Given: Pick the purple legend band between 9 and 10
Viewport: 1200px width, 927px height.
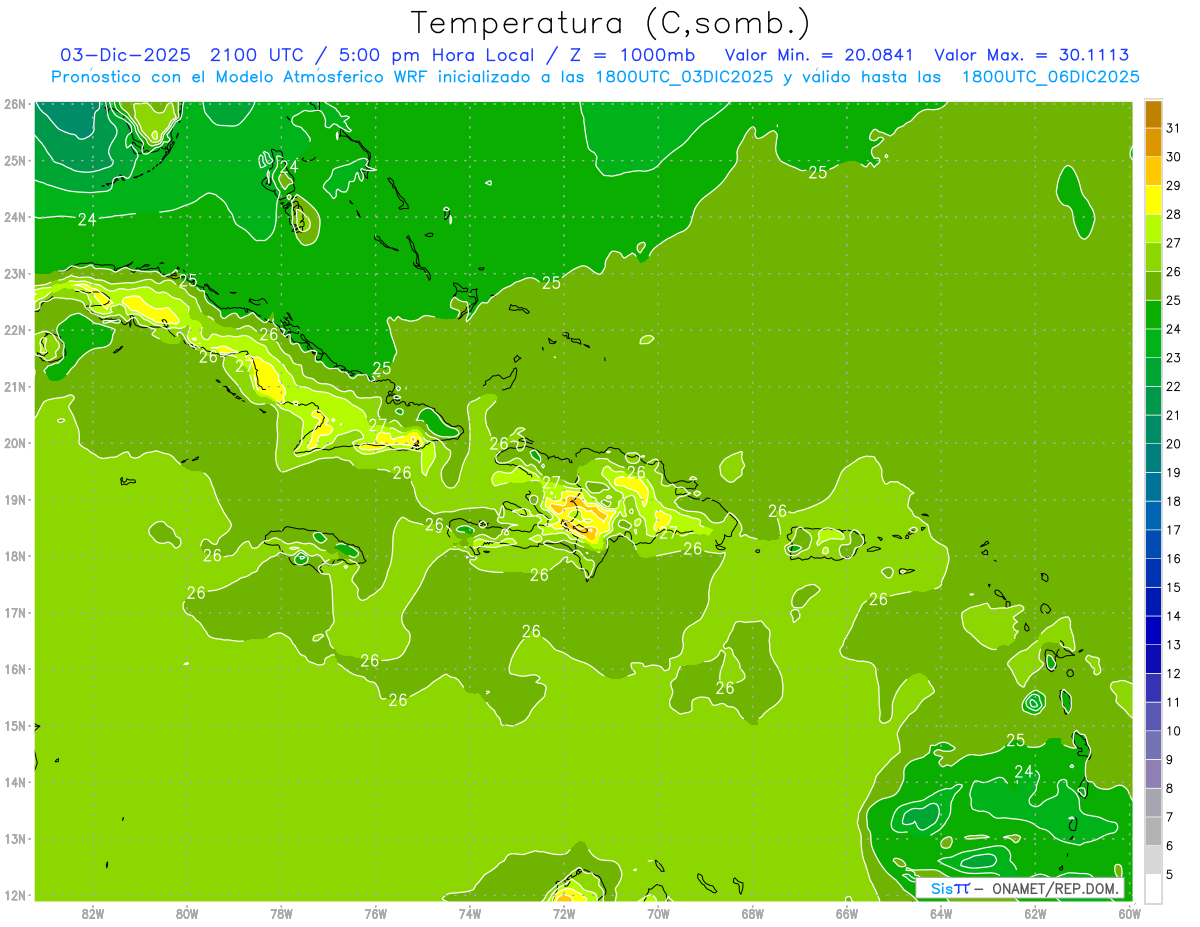Looking at the screenshot, I should (1153, 745).
